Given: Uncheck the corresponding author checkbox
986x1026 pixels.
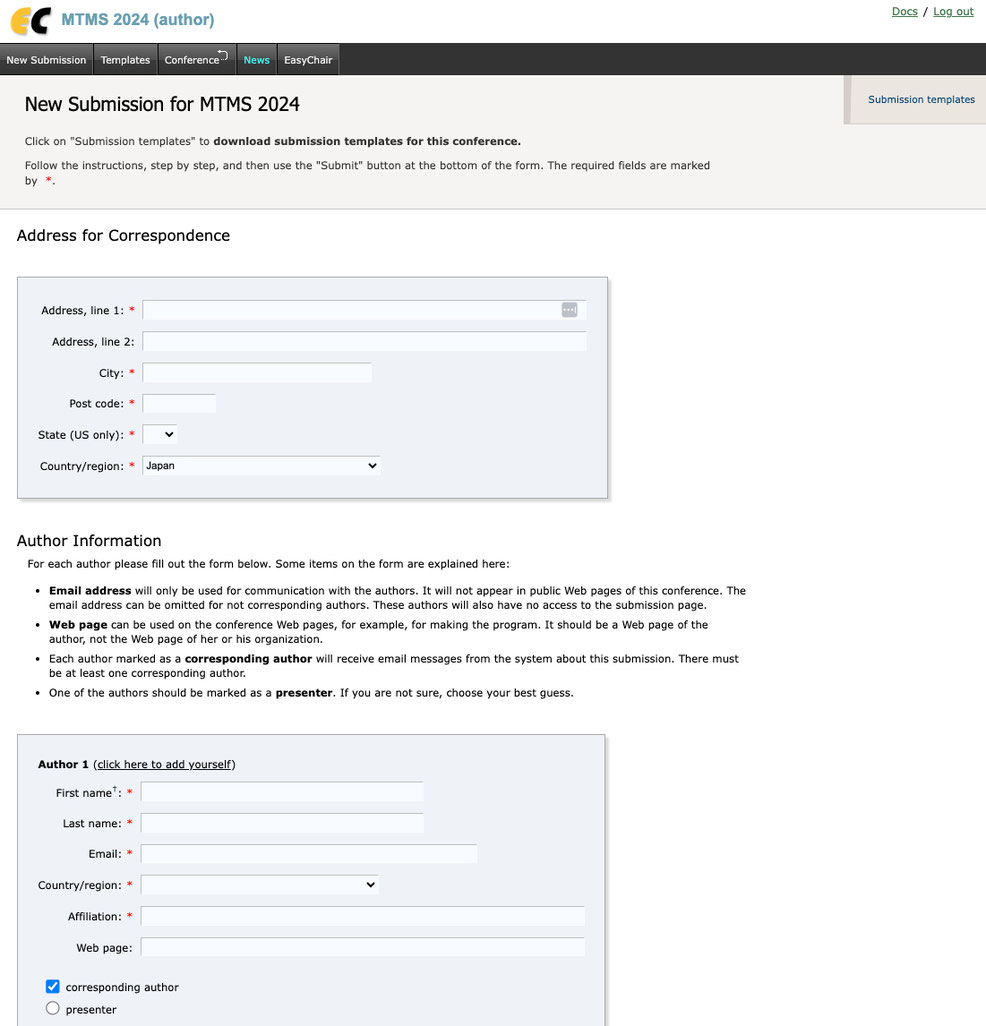Looking at the screenshot, I should pyautogui.click(x=53, y=986).
